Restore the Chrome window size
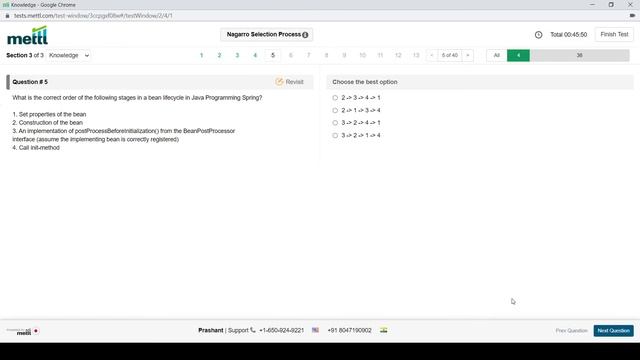Viewport: 640px width, 360px height. coord(611,4)
